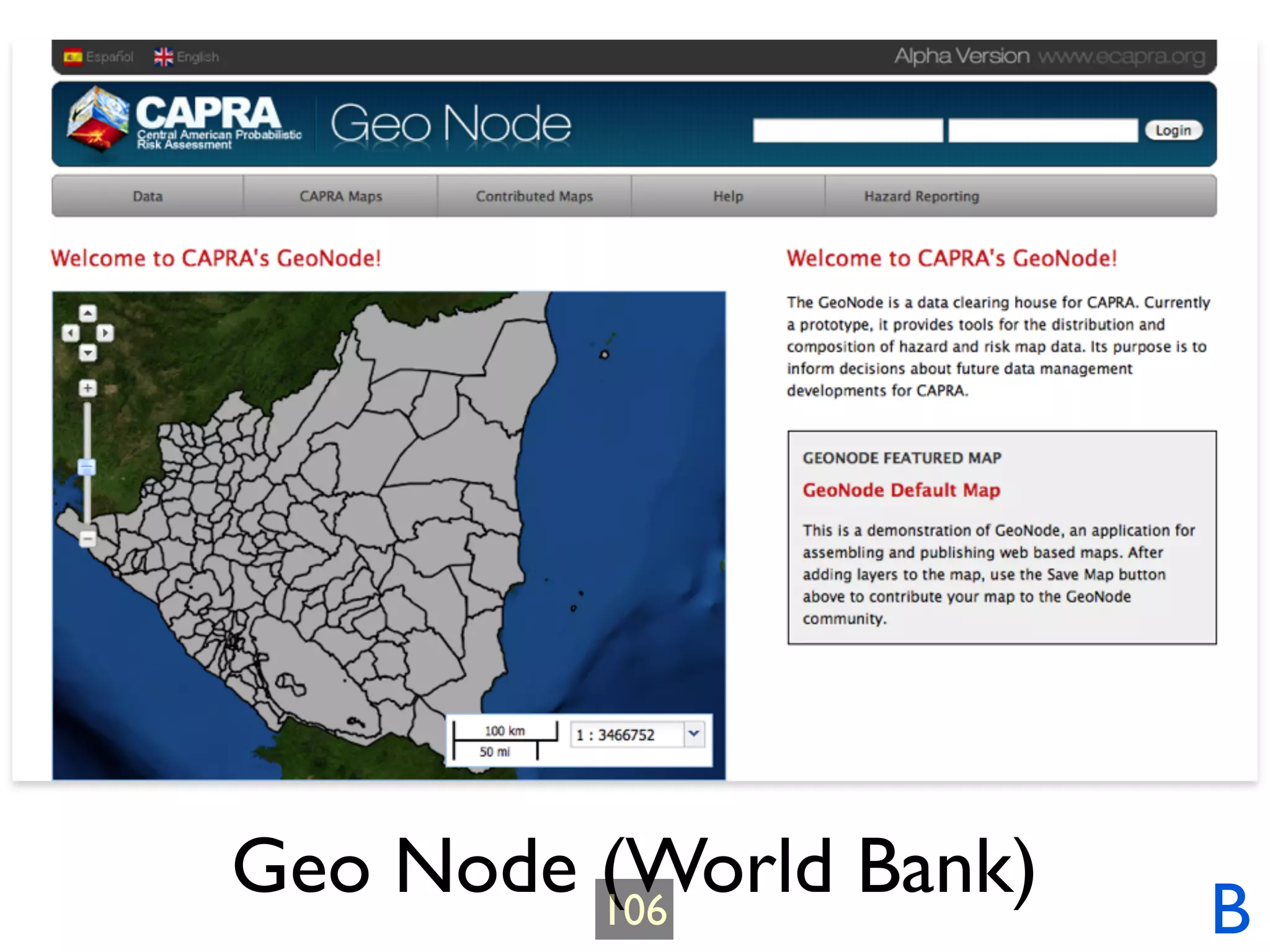Open the CAPRA Maps menu
Screen dimensions: 1270x952
(x=340, y=196)
